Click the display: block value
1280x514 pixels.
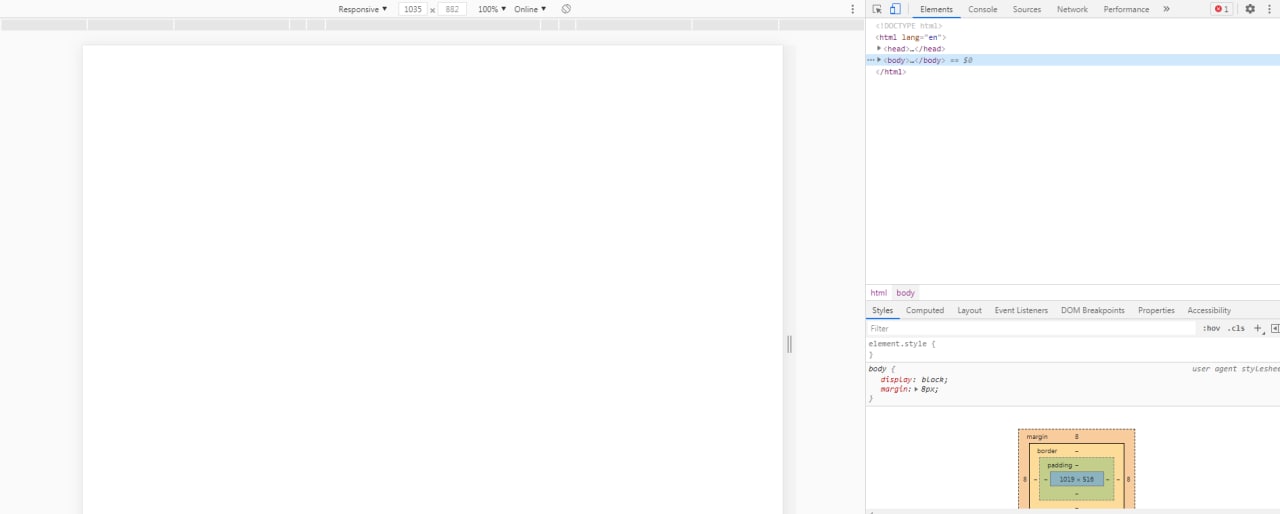coord(933,379)
